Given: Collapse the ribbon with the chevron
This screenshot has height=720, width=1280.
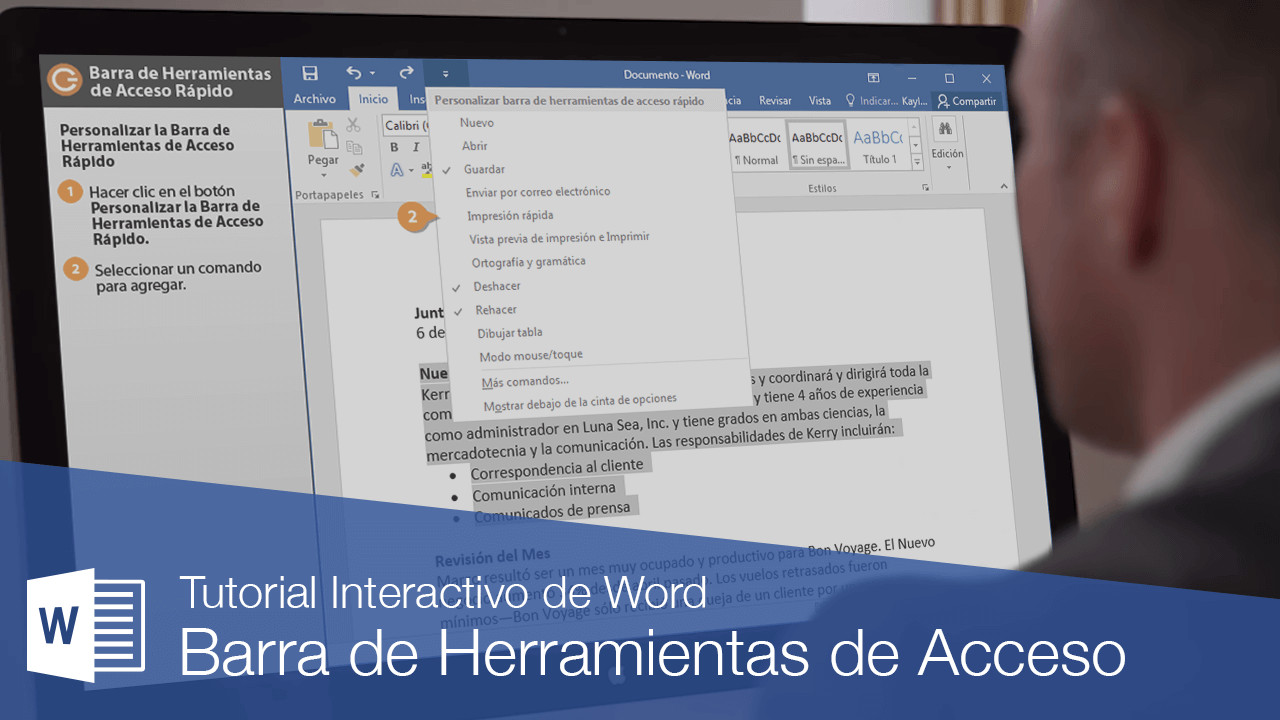Looking at the screenshot, I should 1004,187.
